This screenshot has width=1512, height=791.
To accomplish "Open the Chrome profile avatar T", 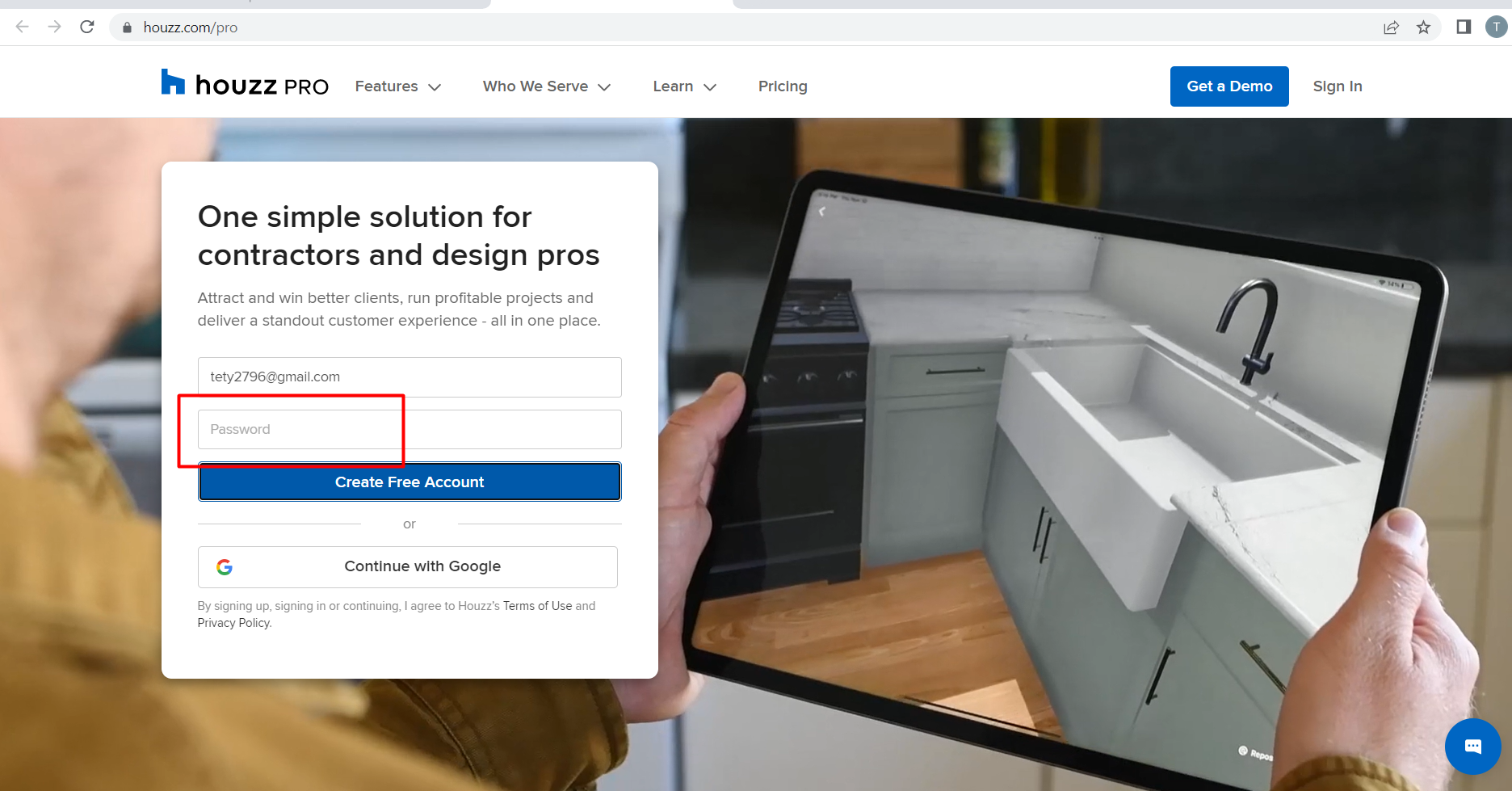I will point(1496,27).
